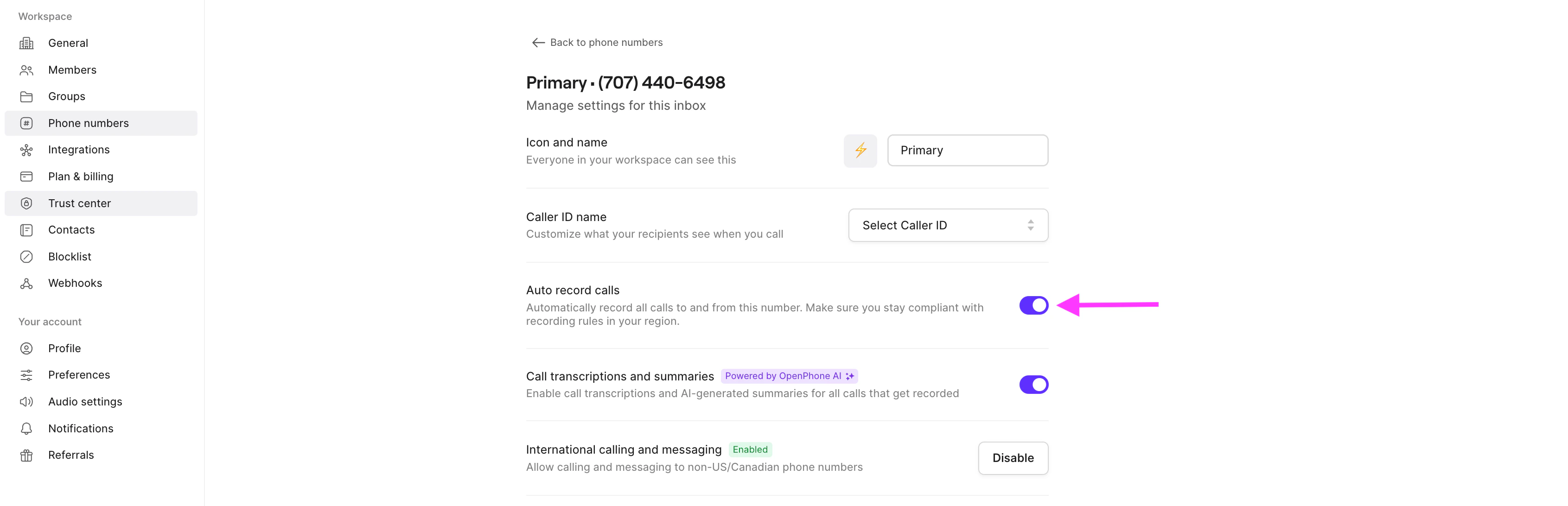
Task: Open the Members section icon
Action: (x=27, y=70)
